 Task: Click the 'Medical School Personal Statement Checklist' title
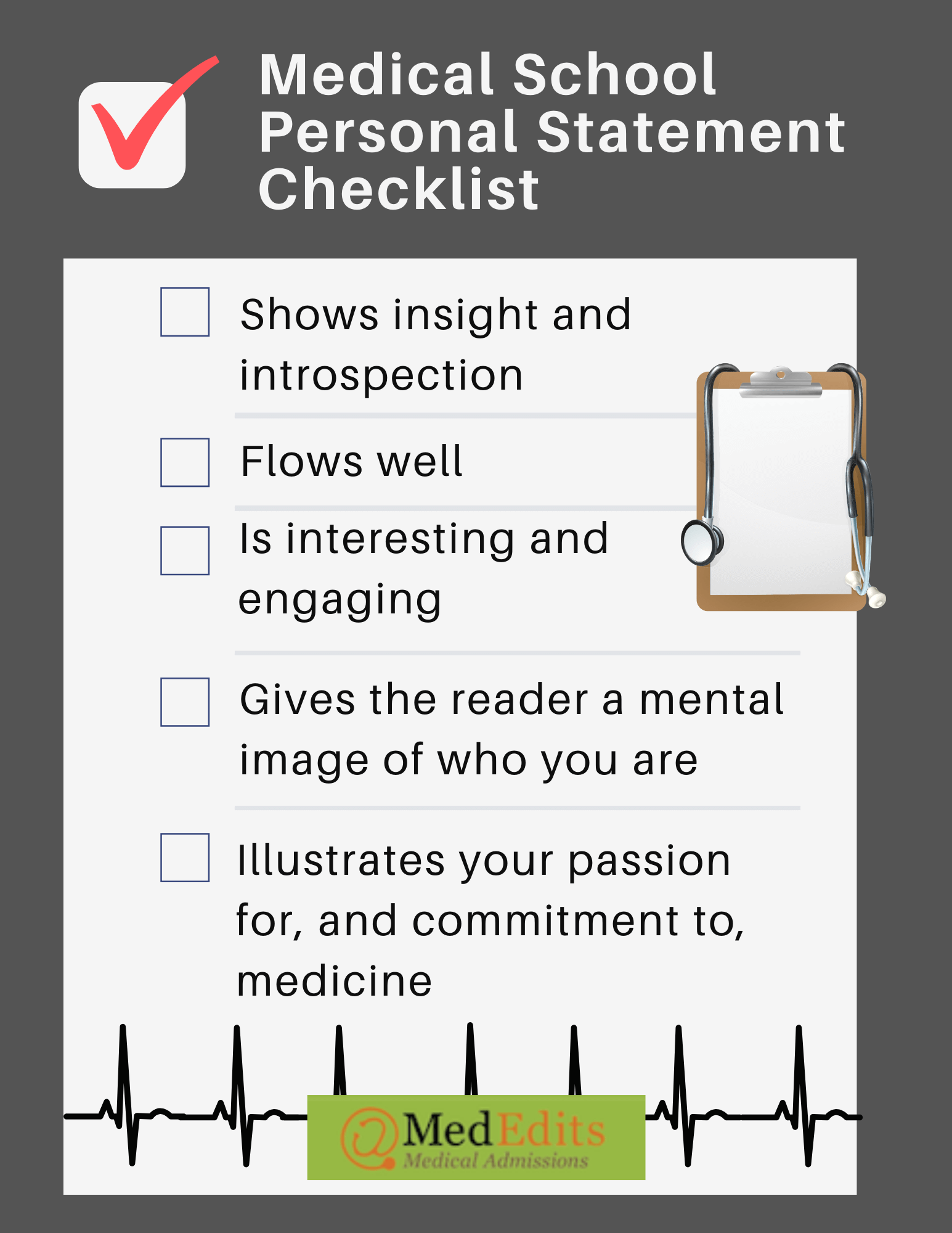pos(551,131)
